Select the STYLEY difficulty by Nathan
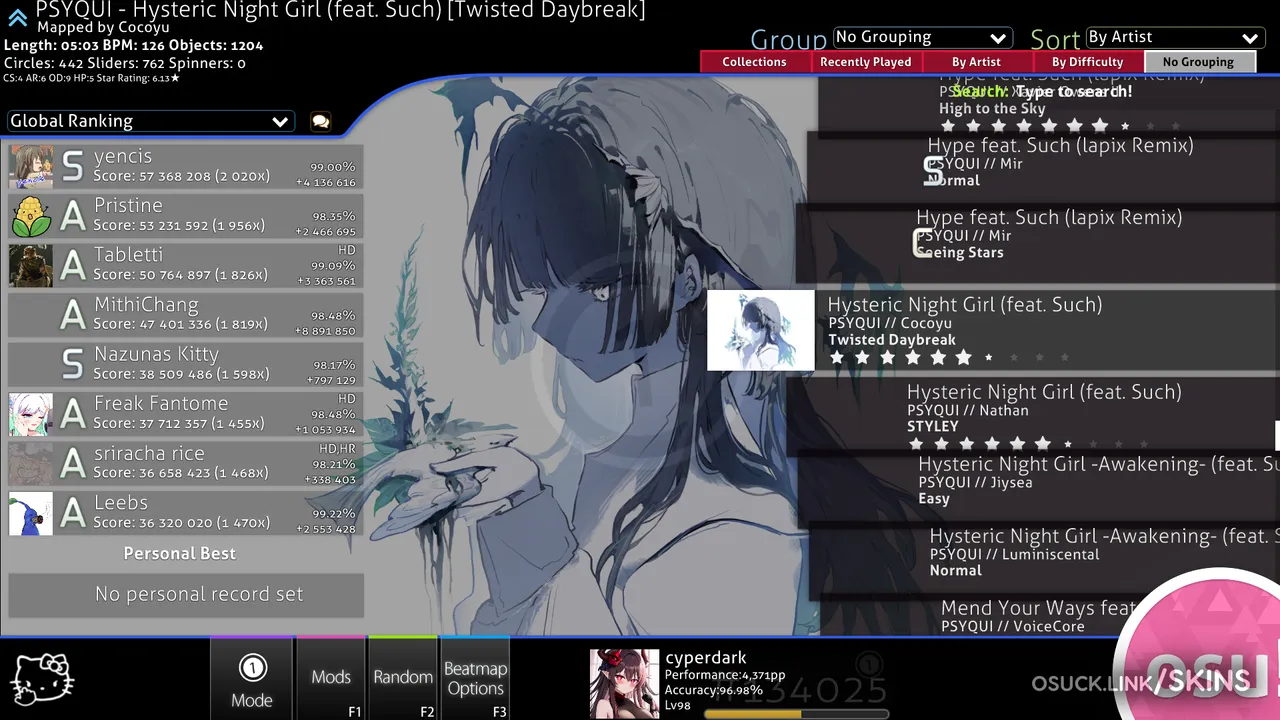 [x=1033, y=416]
